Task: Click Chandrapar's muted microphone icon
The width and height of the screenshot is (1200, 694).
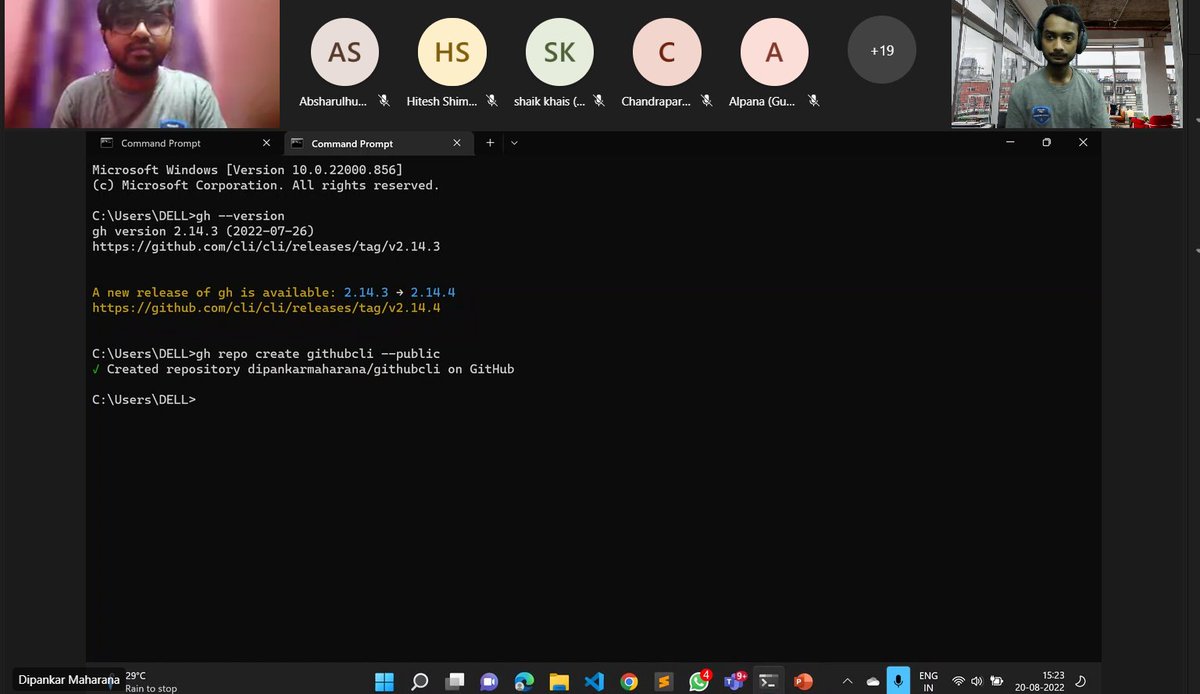Action: [706, 101]
